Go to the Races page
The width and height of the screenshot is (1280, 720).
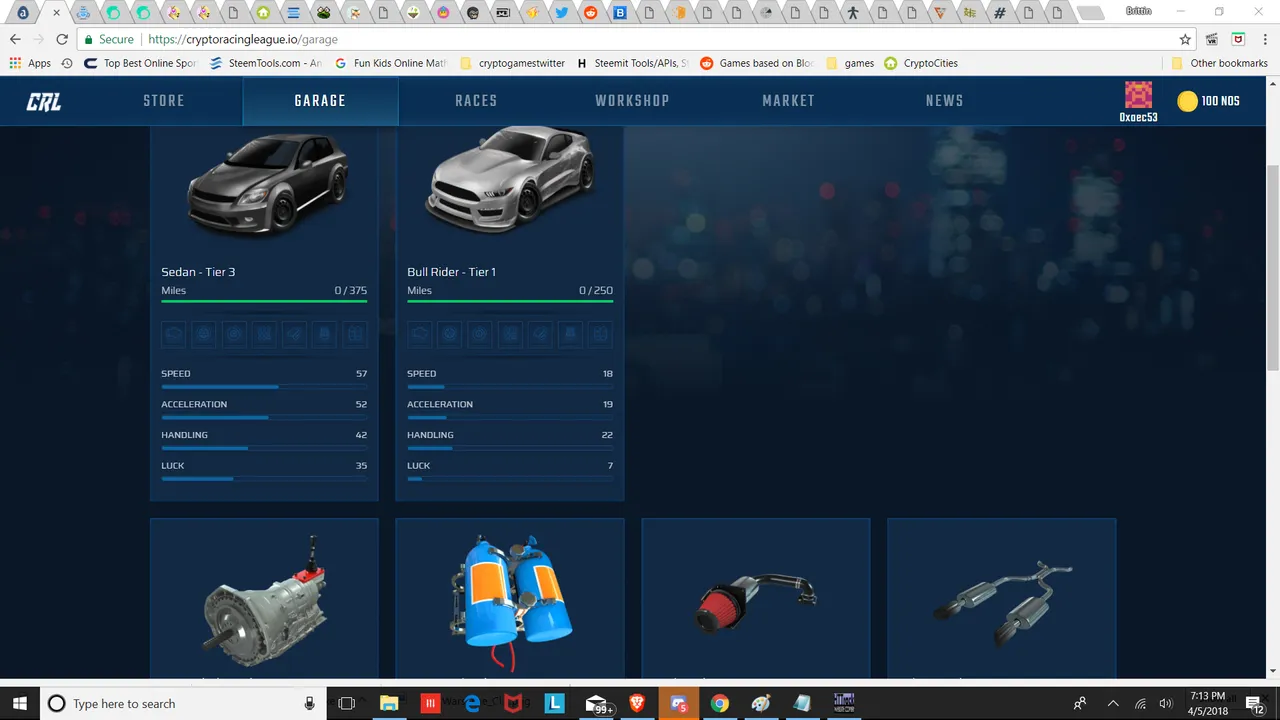click(x=476, y=101)
